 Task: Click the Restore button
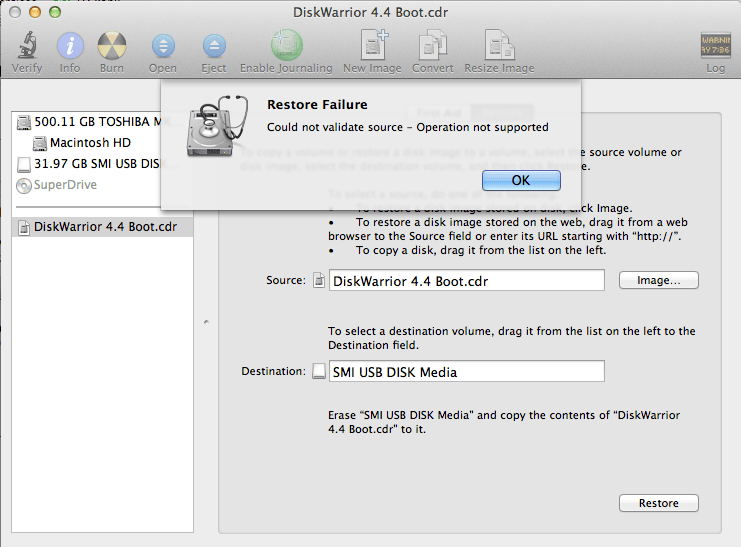pyautogui.click(x=658, y=503)
